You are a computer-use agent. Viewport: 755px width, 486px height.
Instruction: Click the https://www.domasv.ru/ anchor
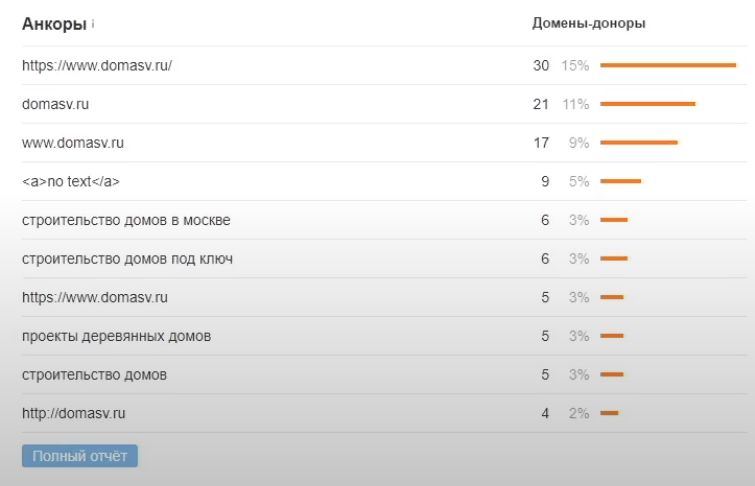coord(97,66)
